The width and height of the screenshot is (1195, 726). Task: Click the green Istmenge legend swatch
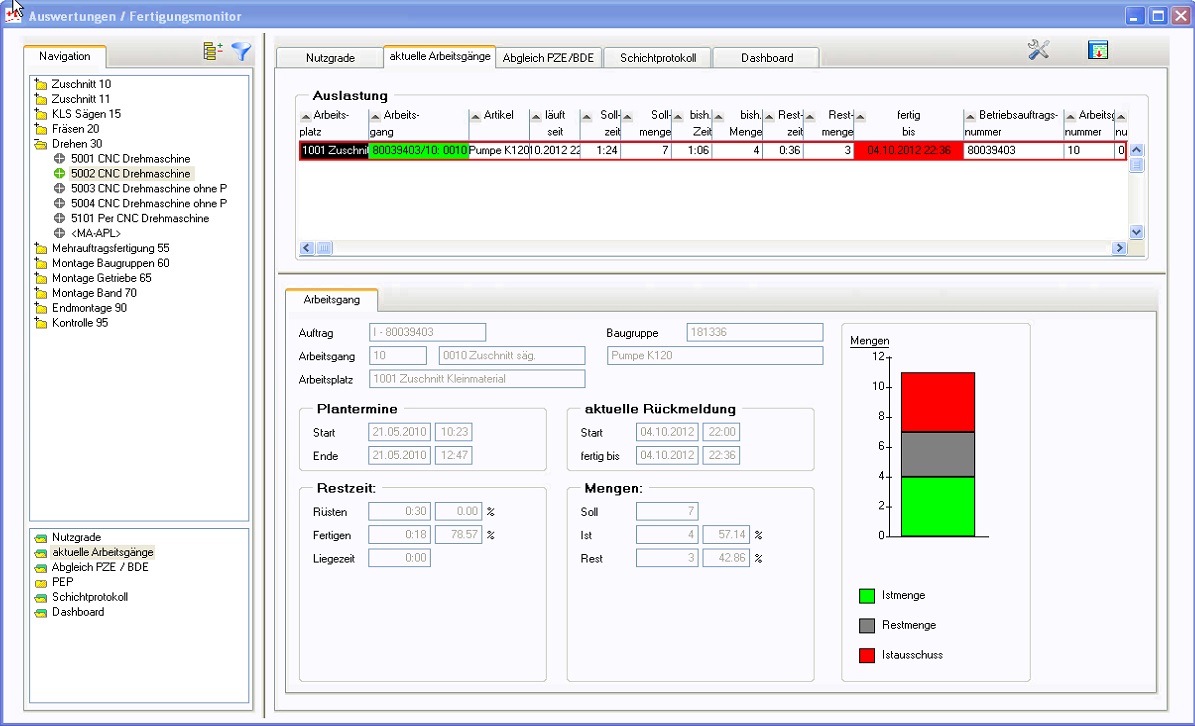click(x=867, y=596)
